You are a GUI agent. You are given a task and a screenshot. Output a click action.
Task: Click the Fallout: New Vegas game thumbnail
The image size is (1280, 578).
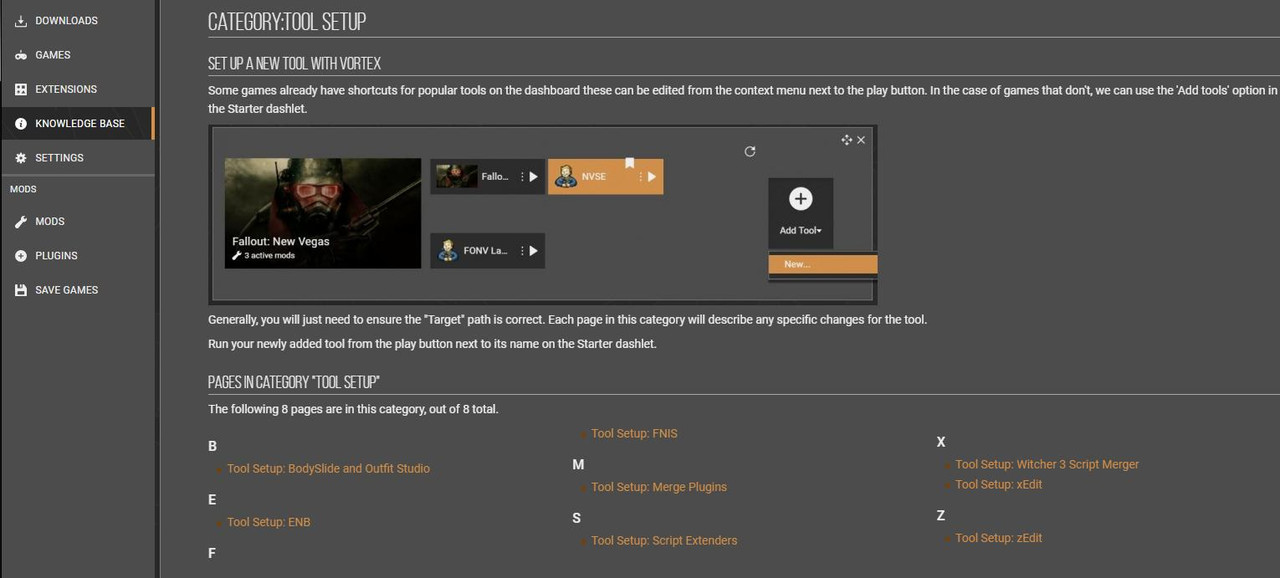click(x=323, y=213)
